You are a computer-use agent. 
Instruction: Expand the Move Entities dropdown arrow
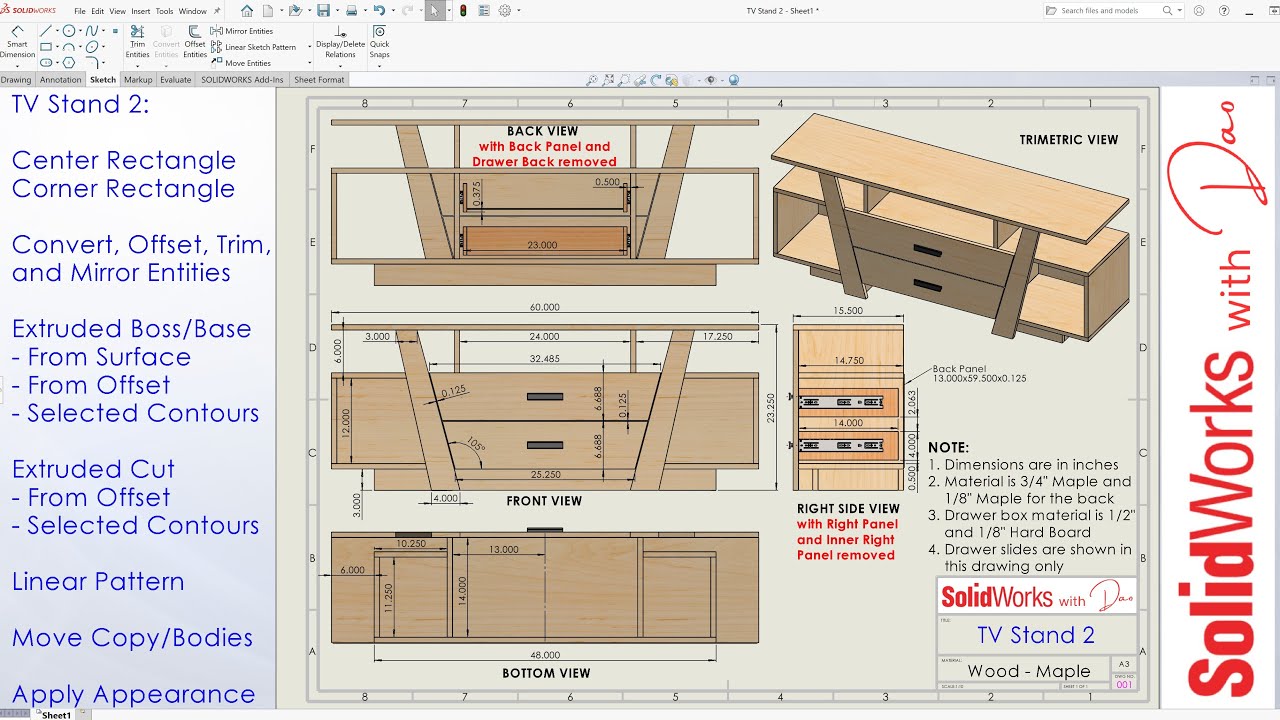click(310, 63)
